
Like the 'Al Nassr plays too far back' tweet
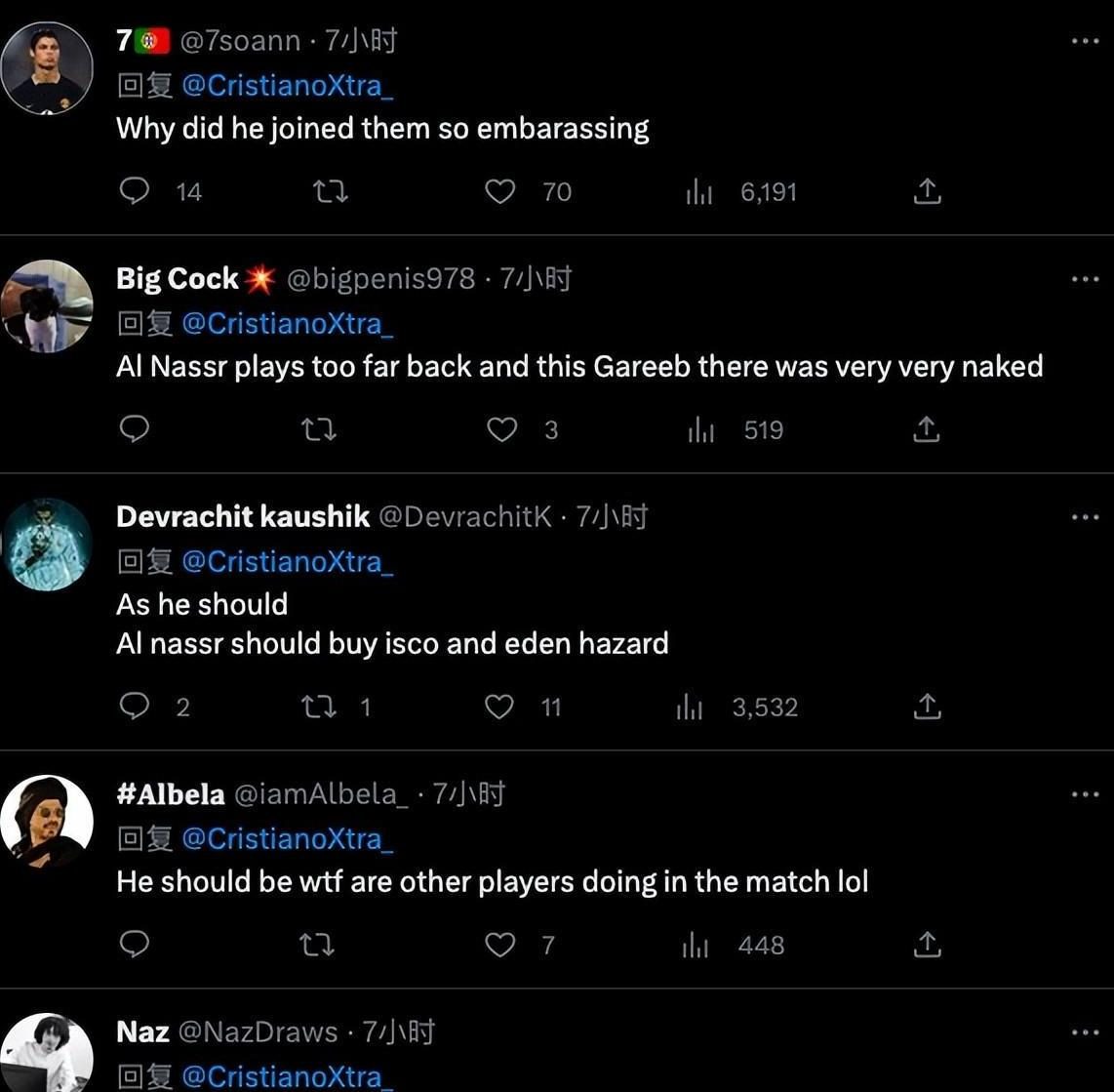click(x=501, y=429)
